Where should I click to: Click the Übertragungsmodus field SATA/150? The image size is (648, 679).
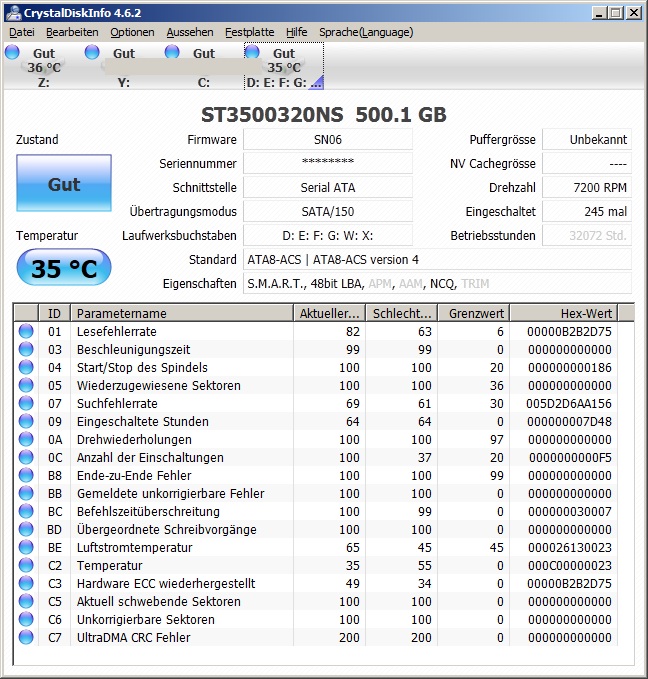tap(328, 211)
